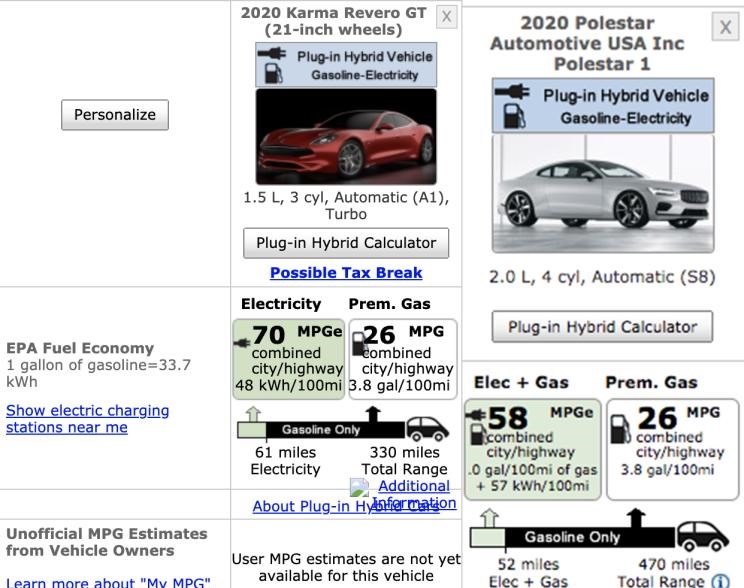
Task: Click the Polestar 26 MPG premium gas box
Action: pos(672,449)
